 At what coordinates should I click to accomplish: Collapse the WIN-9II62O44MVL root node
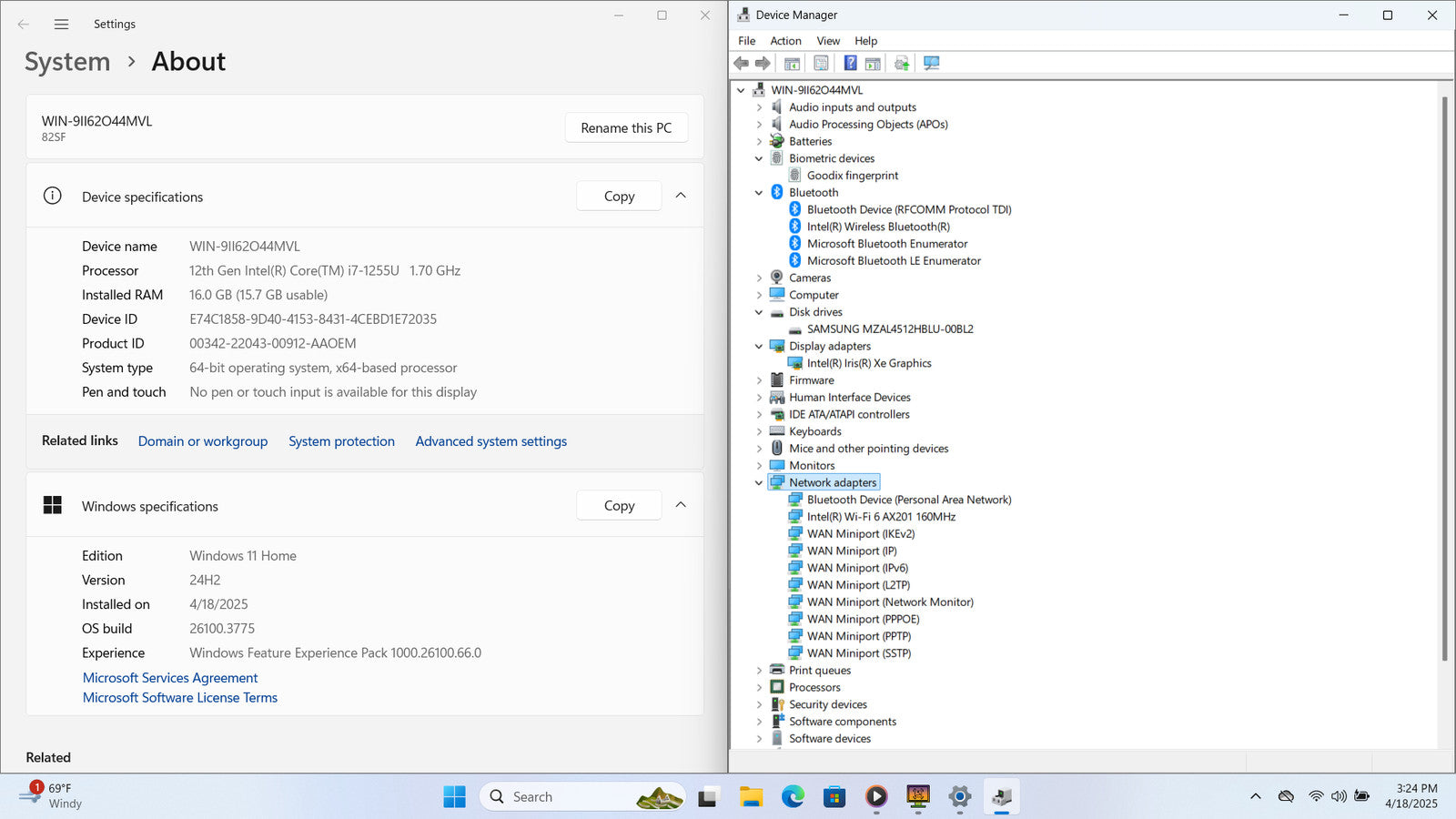[741, 90]
